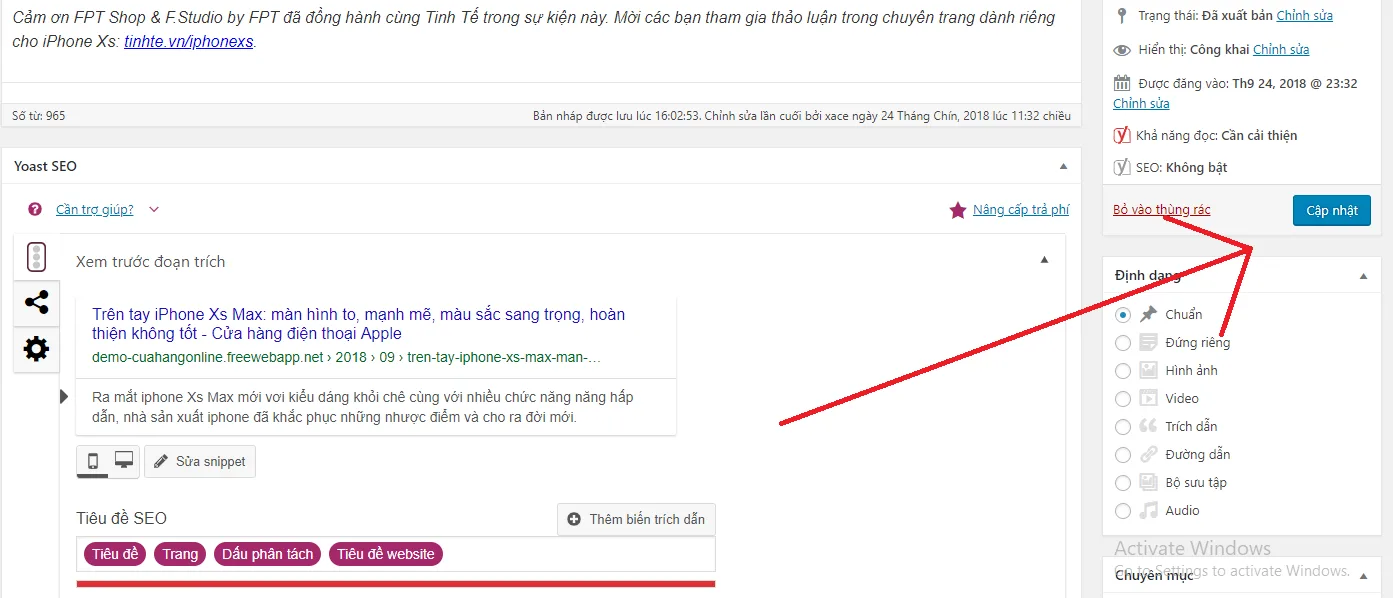1393x598 pixels.
Task: Click the purple question mark help icon
Action: click(x=35, y=209)
